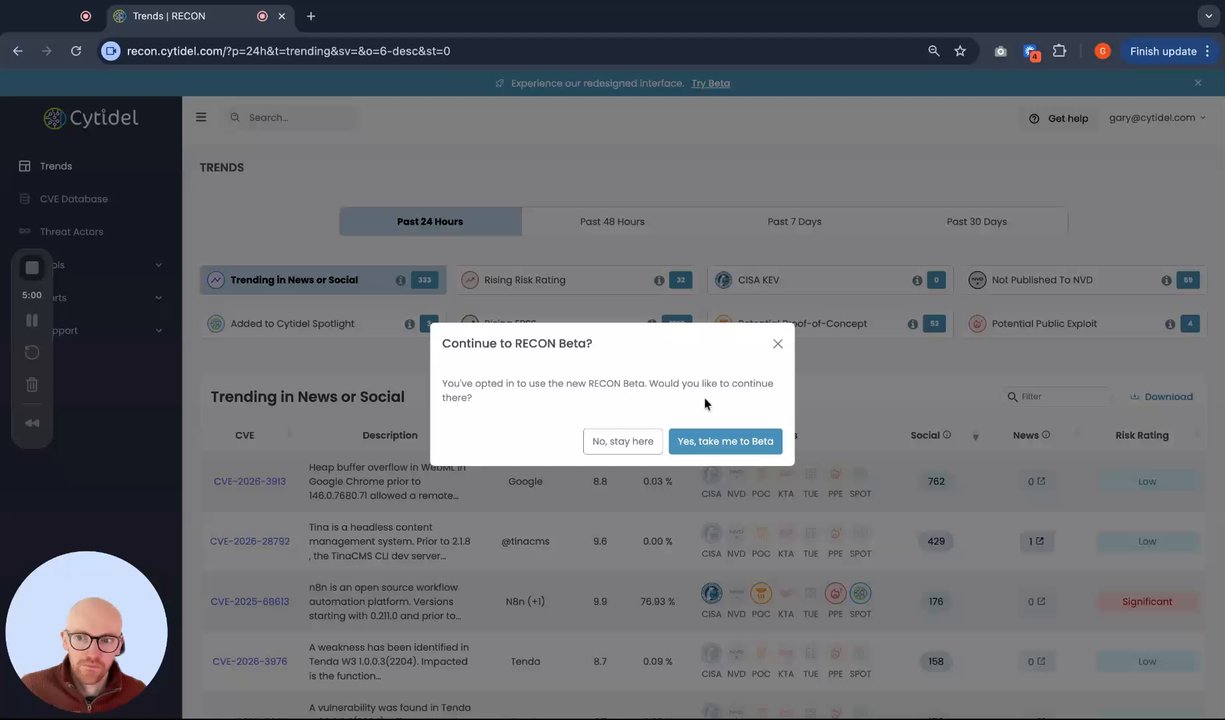Image resolution: width=1225 pixels, height=720 pixels.
Task: Open the CVE-2025-68613 link
Action: [250, 602]
